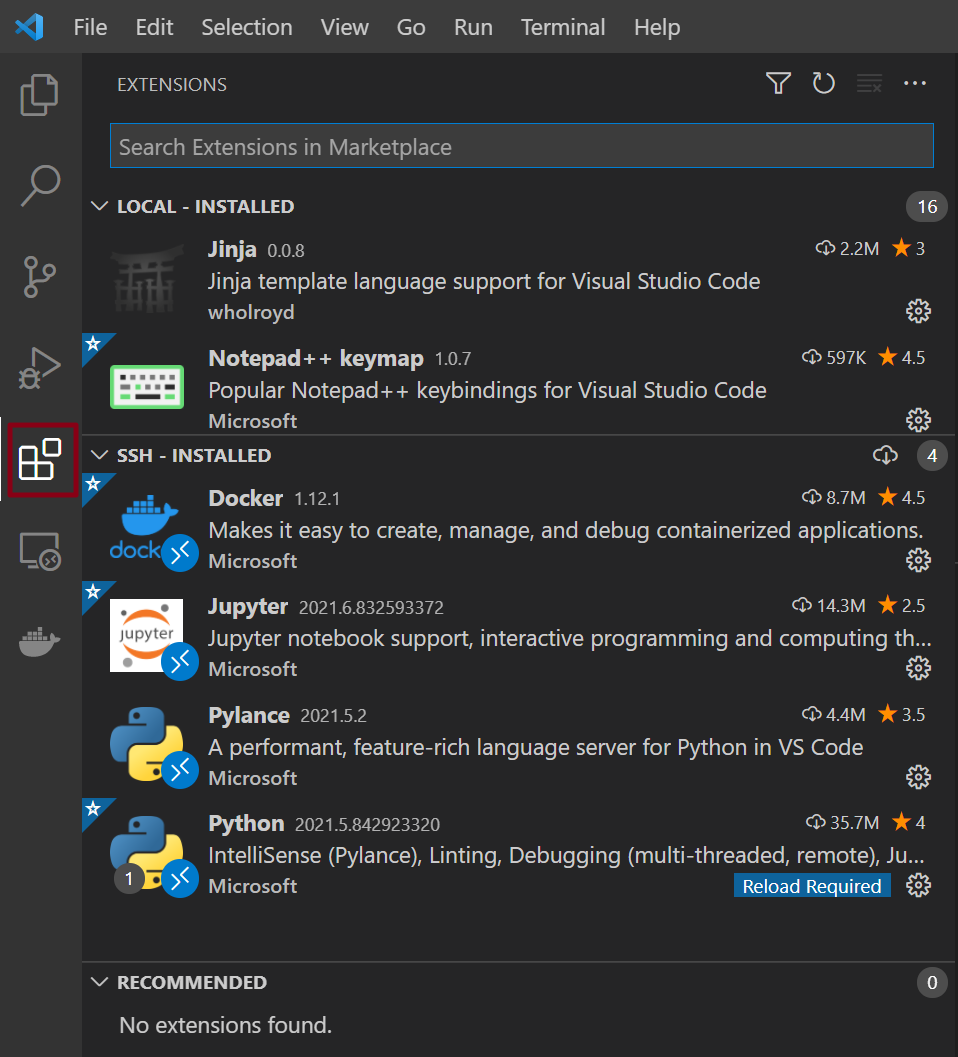The height and width of the screenshot is (1057, 958).
Task: Click the Jinja 2.2M download count
Action: (847, 249)
